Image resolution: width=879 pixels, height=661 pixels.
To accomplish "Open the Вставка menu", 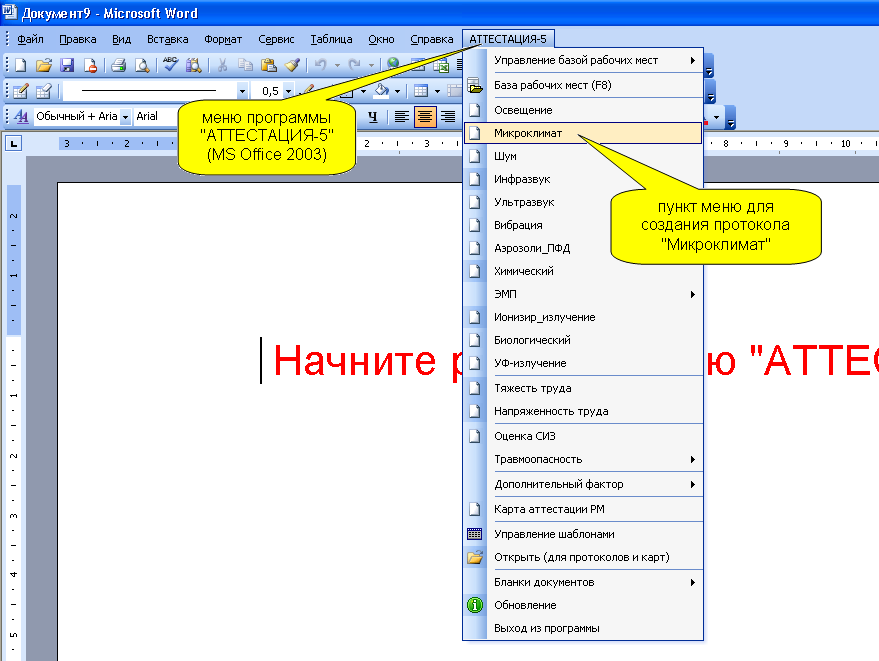I will click(167, 39).
